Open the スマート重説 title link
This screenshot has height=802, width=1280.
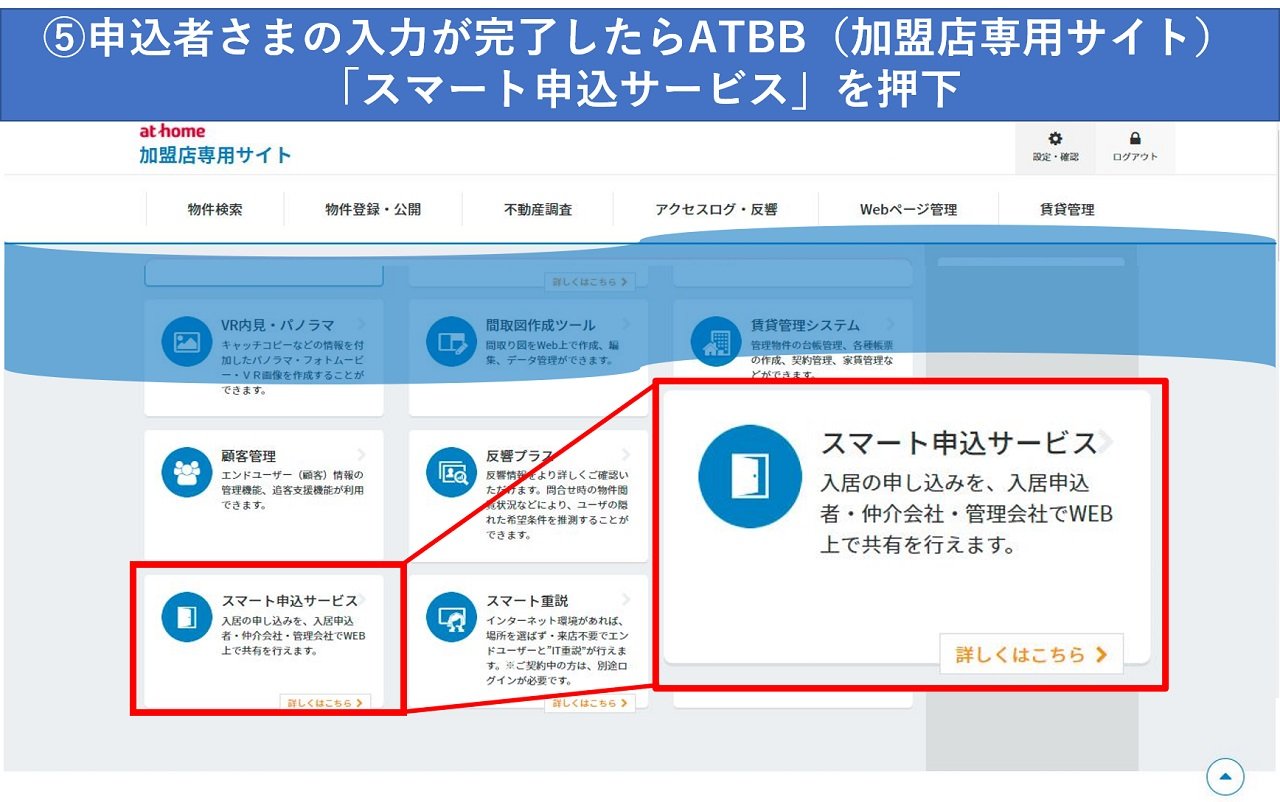point(527,600)
